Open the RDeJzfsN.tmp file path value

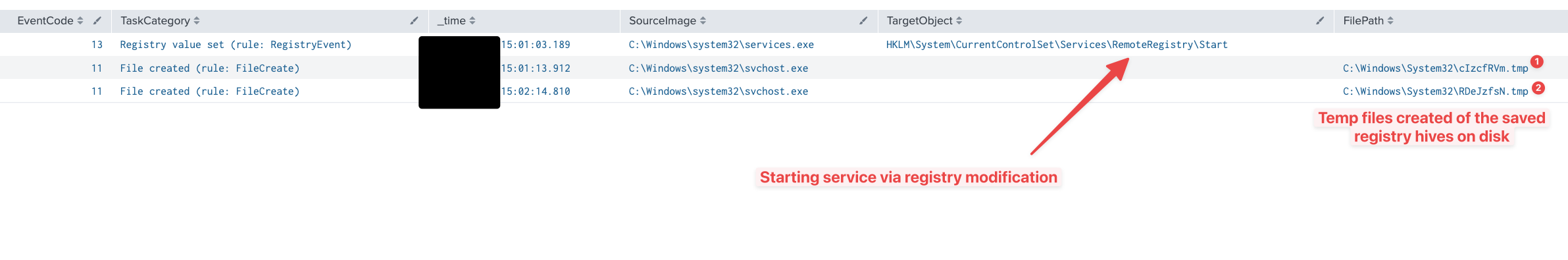(1435, 91)
